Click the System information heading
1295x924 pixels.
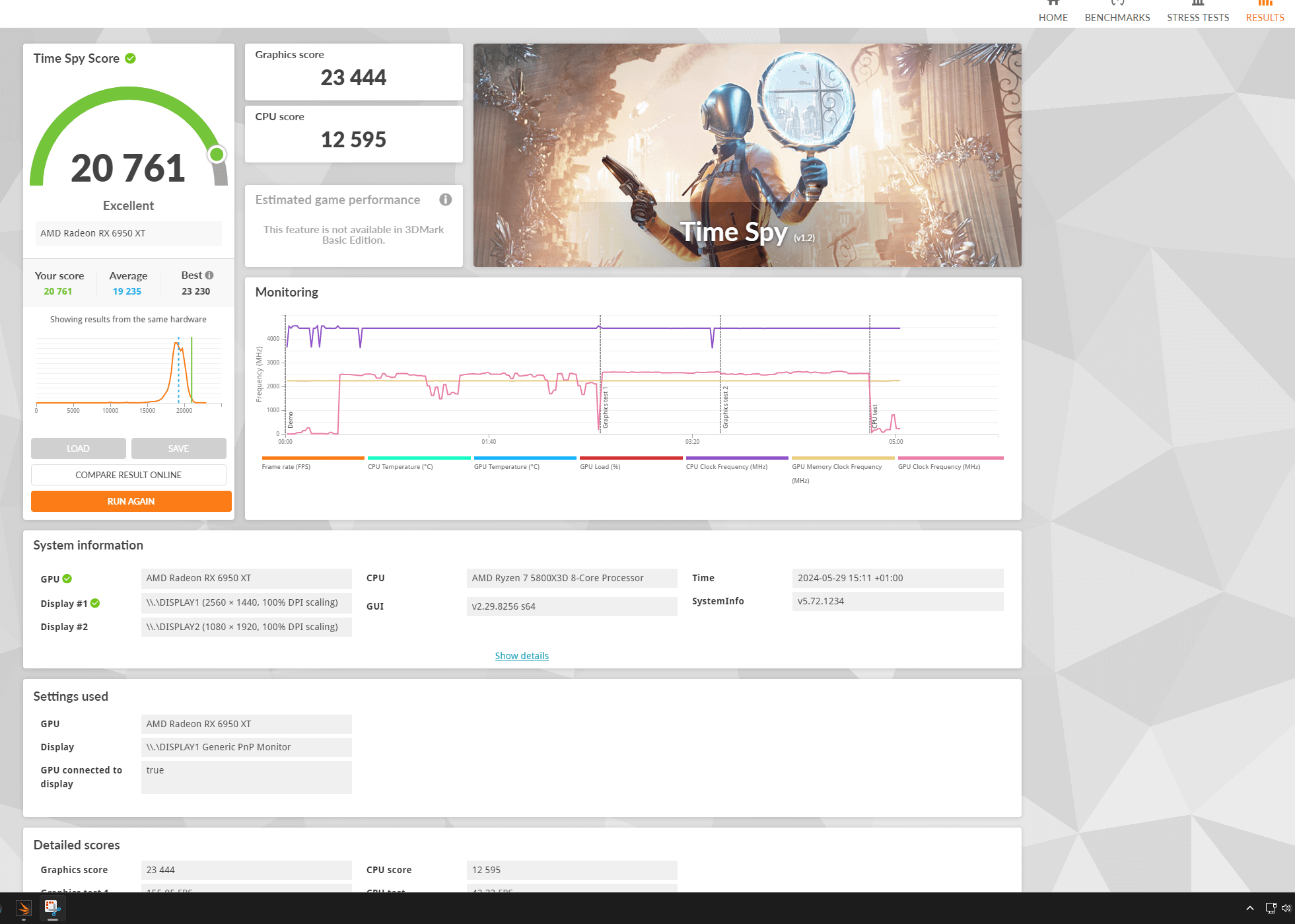tap(88, 545)
